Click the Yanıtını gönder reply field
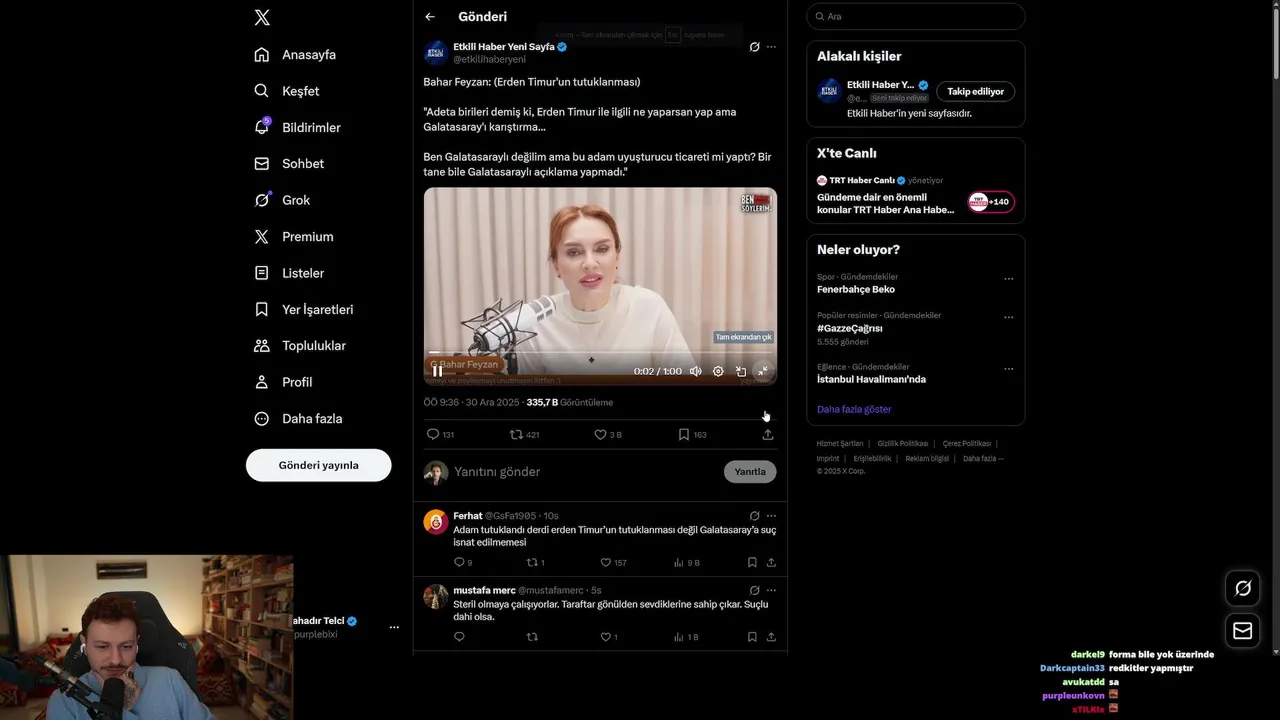Screen dimensions: 1280x720 585,472
